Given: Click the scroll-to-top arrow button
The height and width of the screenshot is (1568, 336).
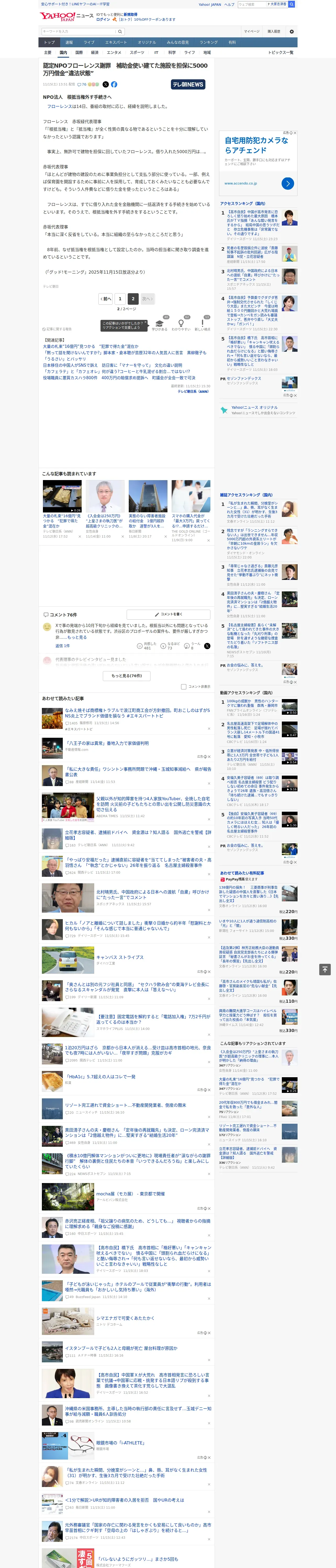Looking at the screenshot, I should pos(325,969).
